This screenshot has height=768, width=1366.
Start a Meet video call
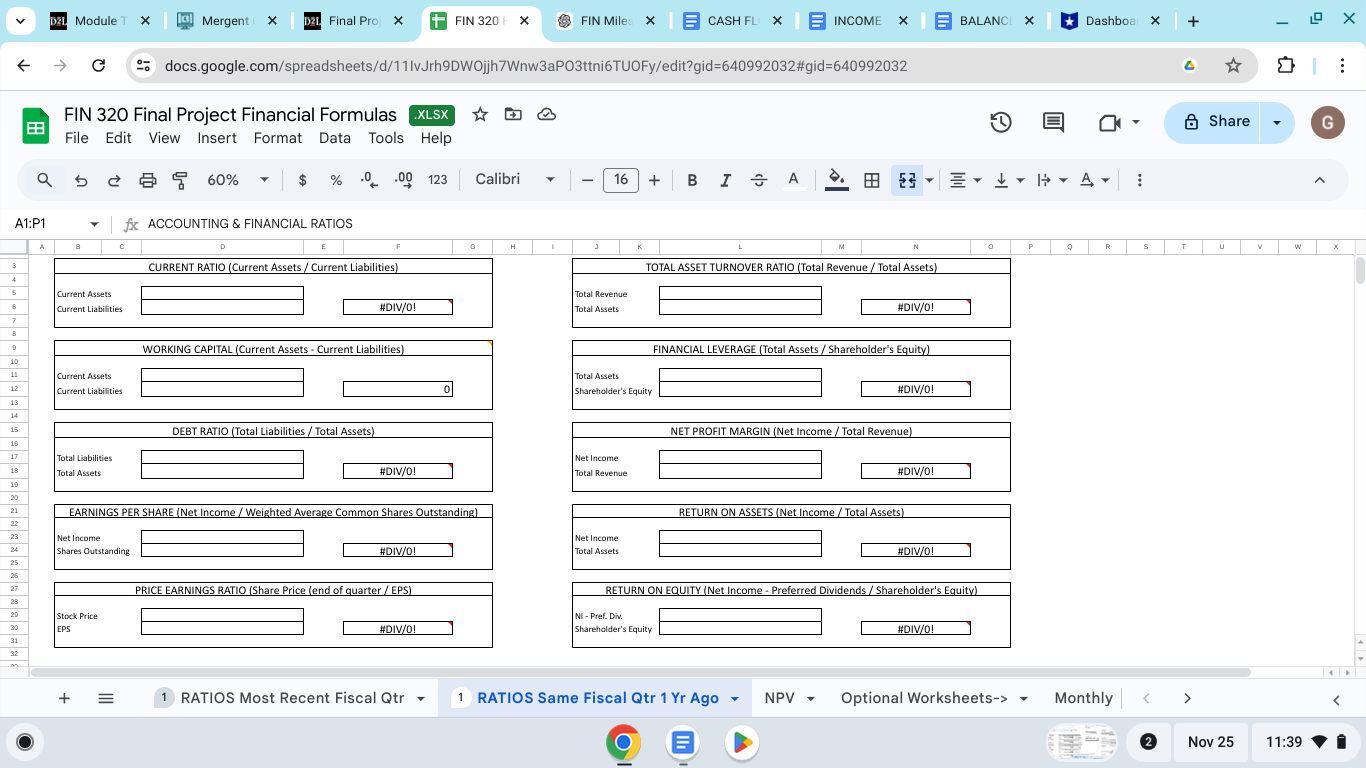[x=1109, y=122]
